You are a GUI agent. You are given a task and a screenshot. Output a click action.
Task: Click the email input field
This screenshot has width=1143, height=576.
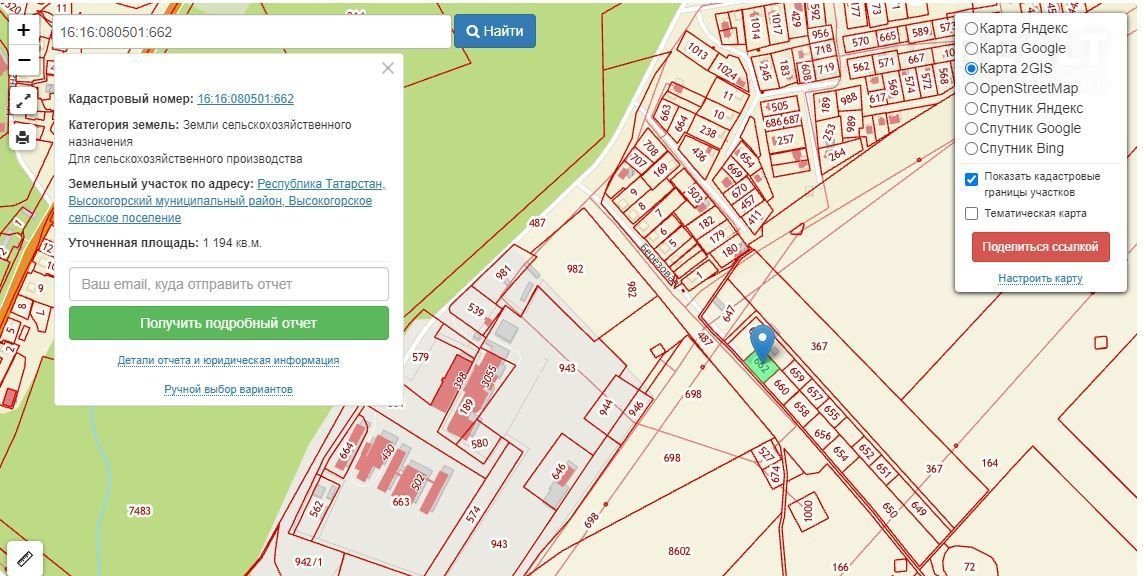(228, 284)
